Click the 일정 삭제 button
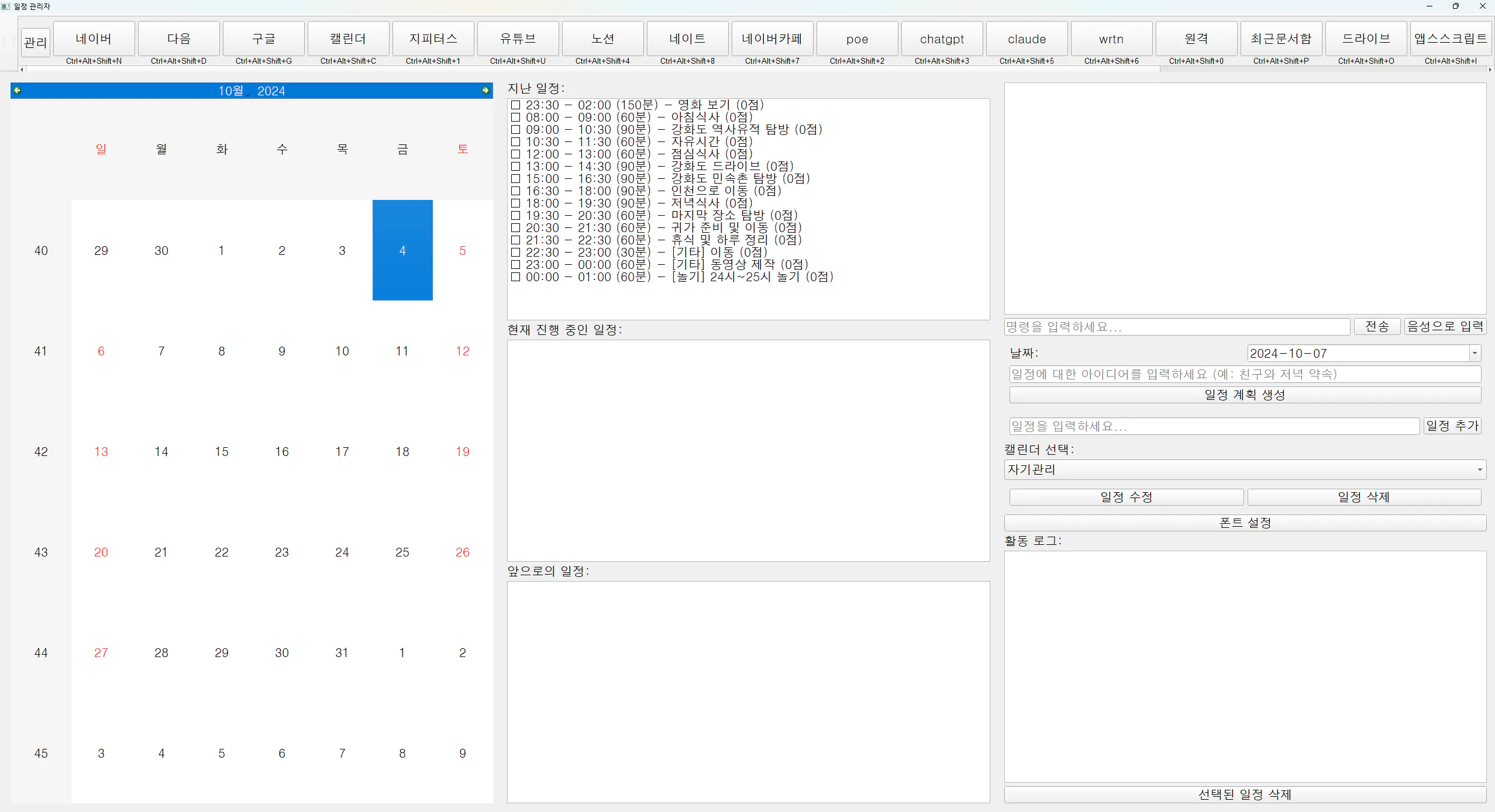 pos(1364,497)
